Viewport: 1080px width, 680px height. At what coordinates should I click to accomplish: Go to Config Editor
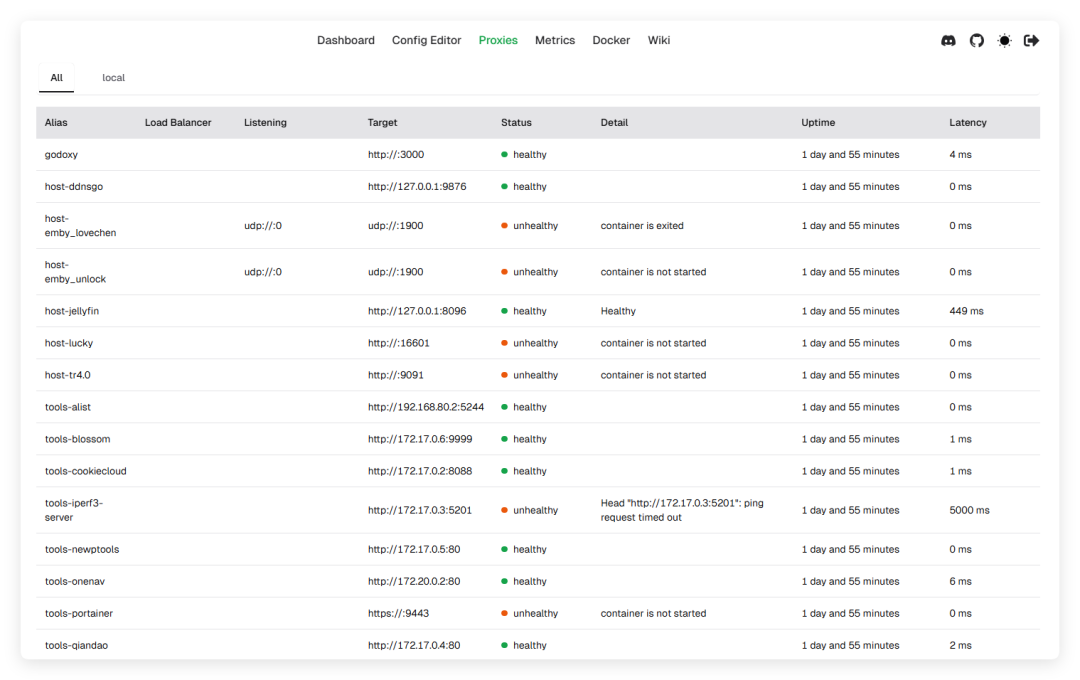pos(426,41)
